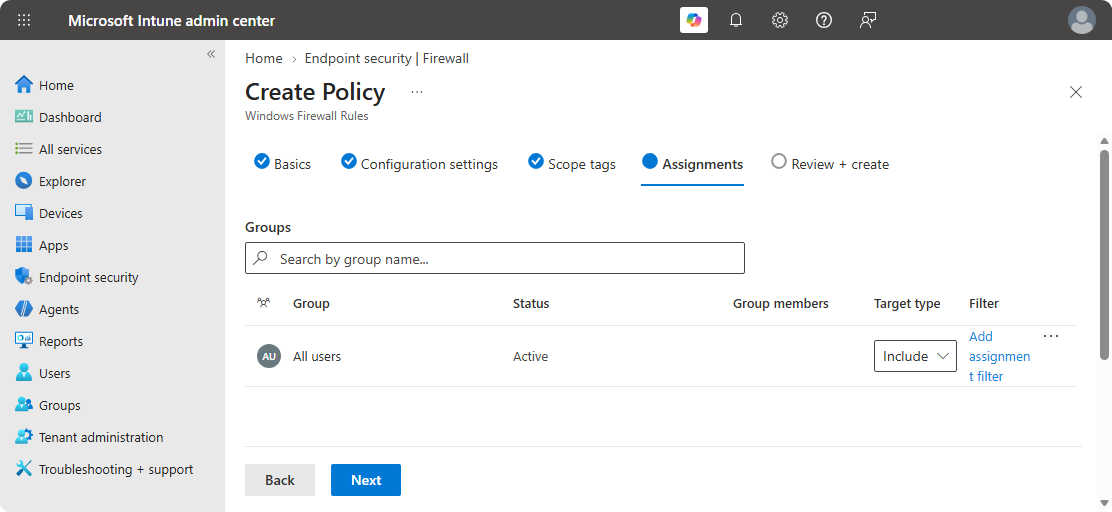Close the Create Policy pane

pos(1076,91)
